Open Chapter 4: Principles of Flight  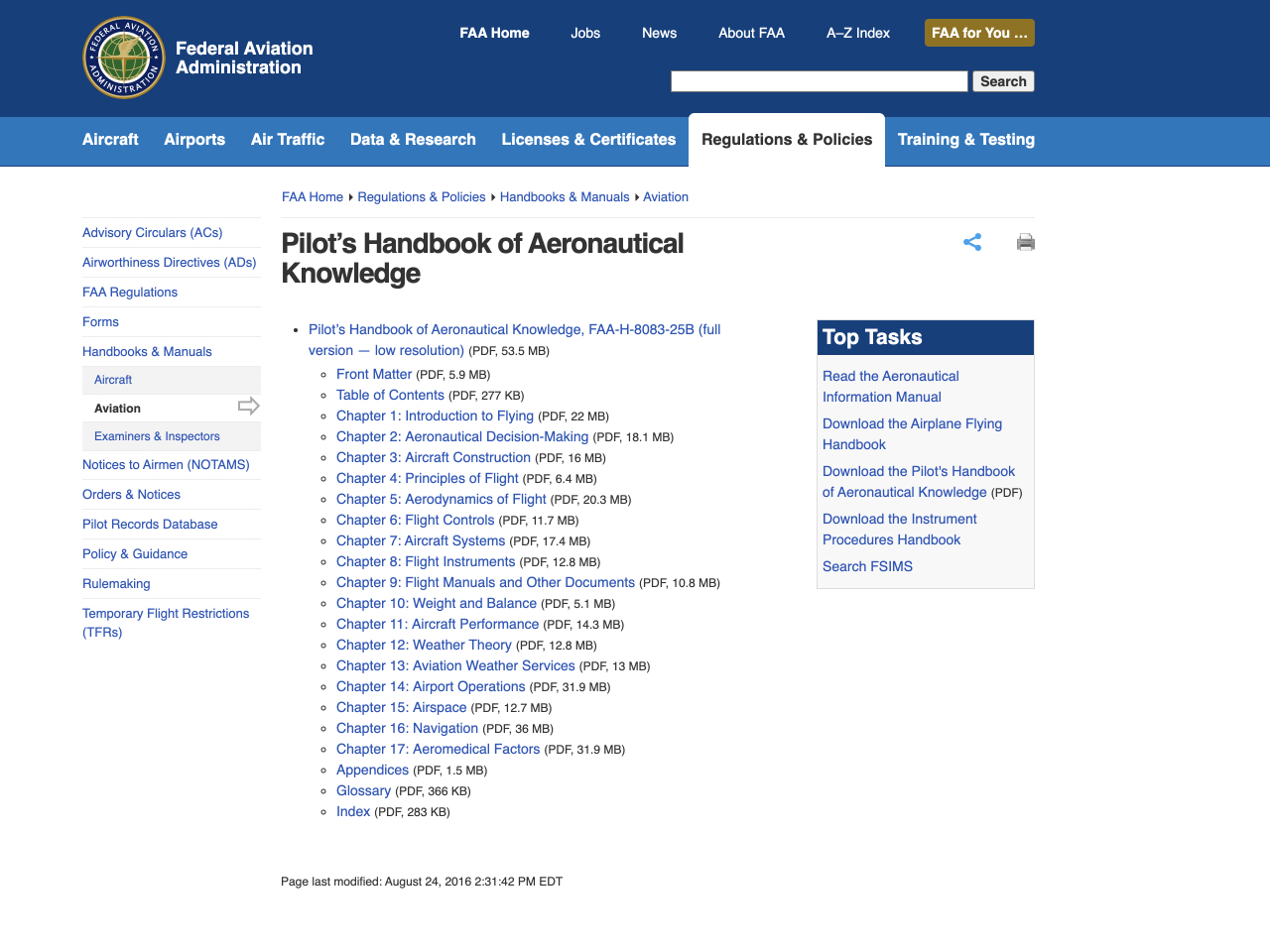click(428, 478)
